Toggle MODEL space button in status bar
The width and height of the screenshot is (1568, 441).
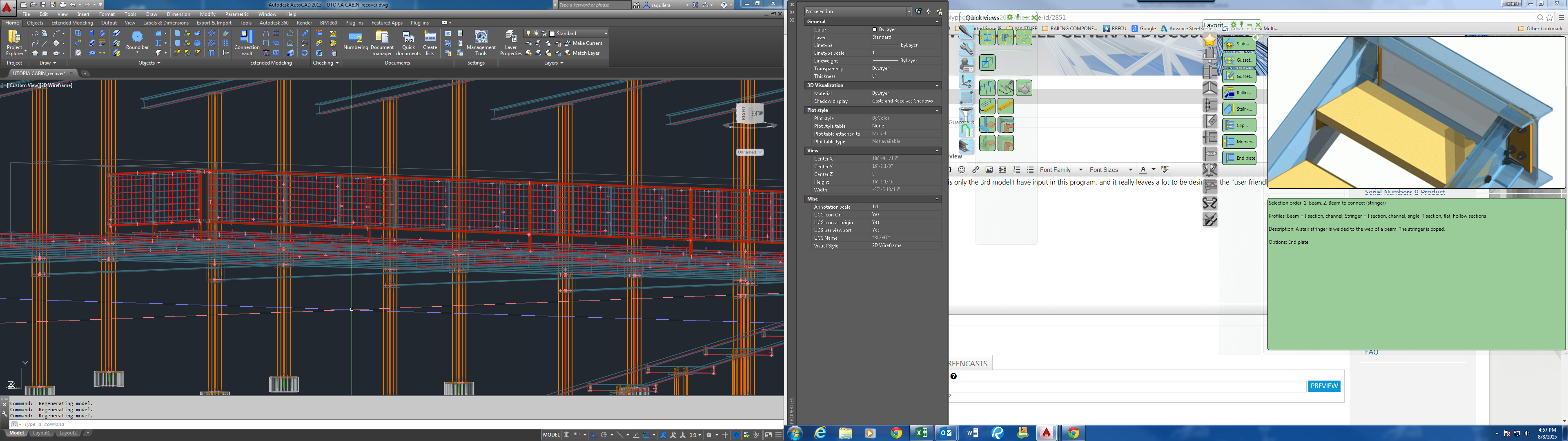pyautogui.click(x=552, y=435)
